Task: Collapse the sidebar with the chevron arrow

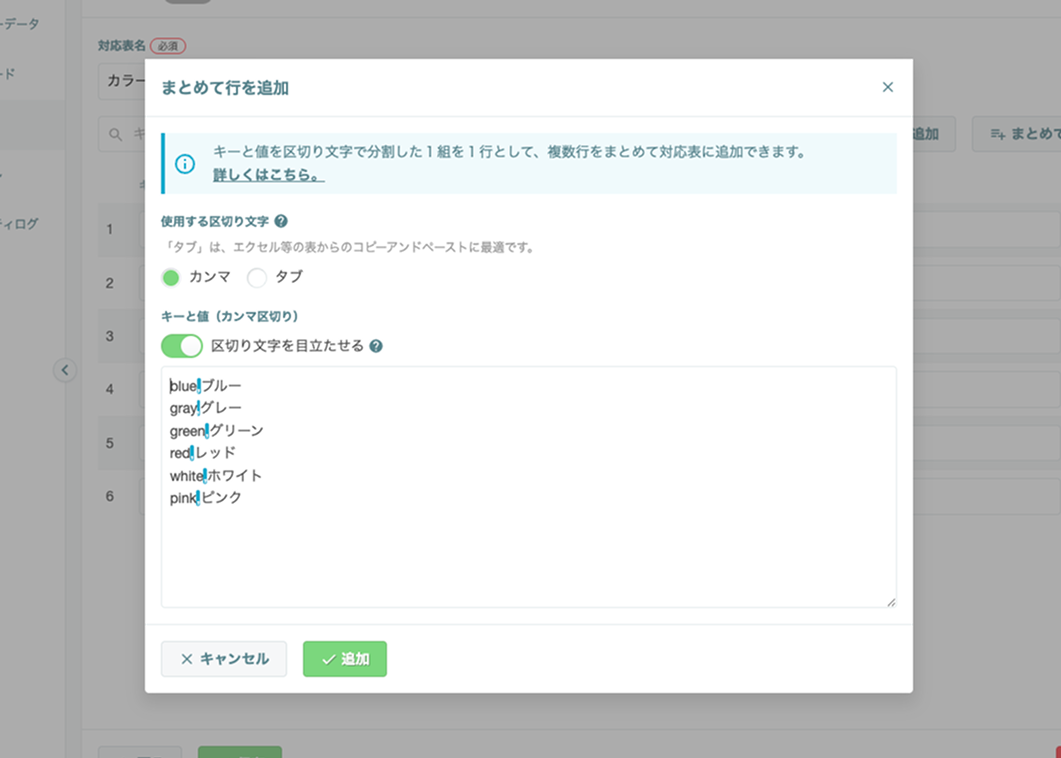Action: [x=65, y=370]
